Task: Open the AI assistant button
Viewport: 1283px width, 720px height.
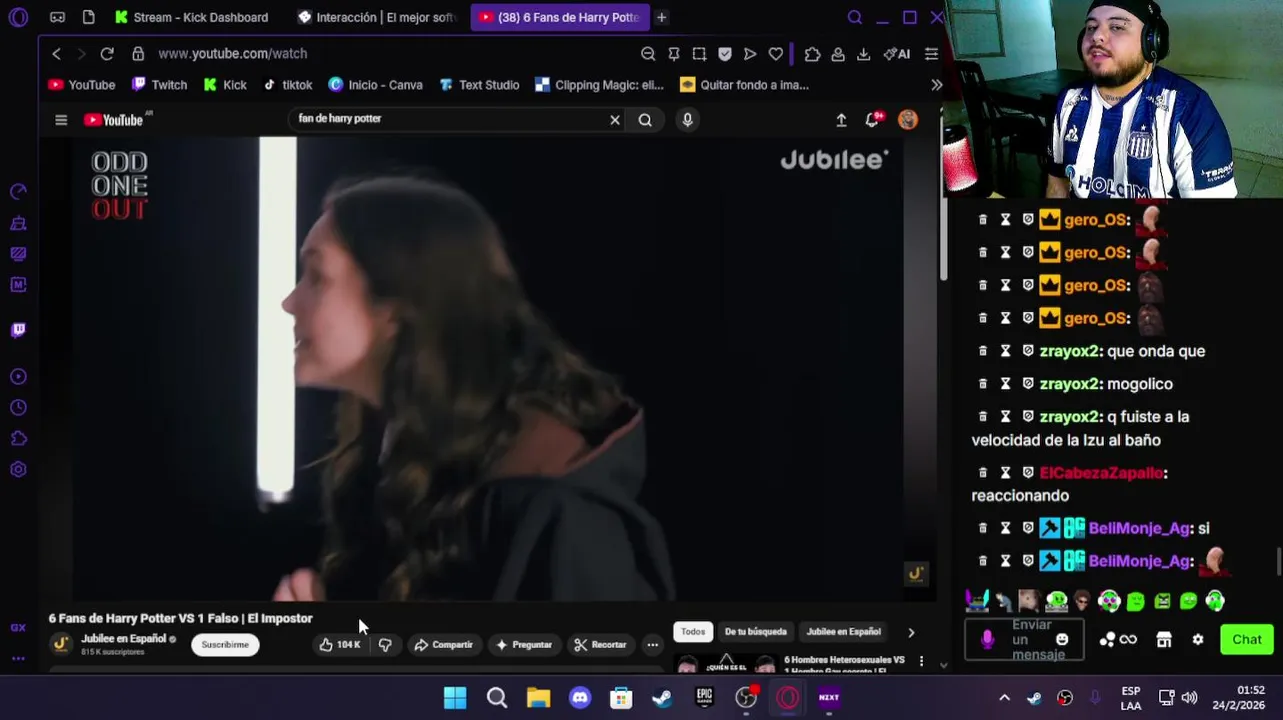Action: pos(896,54)
